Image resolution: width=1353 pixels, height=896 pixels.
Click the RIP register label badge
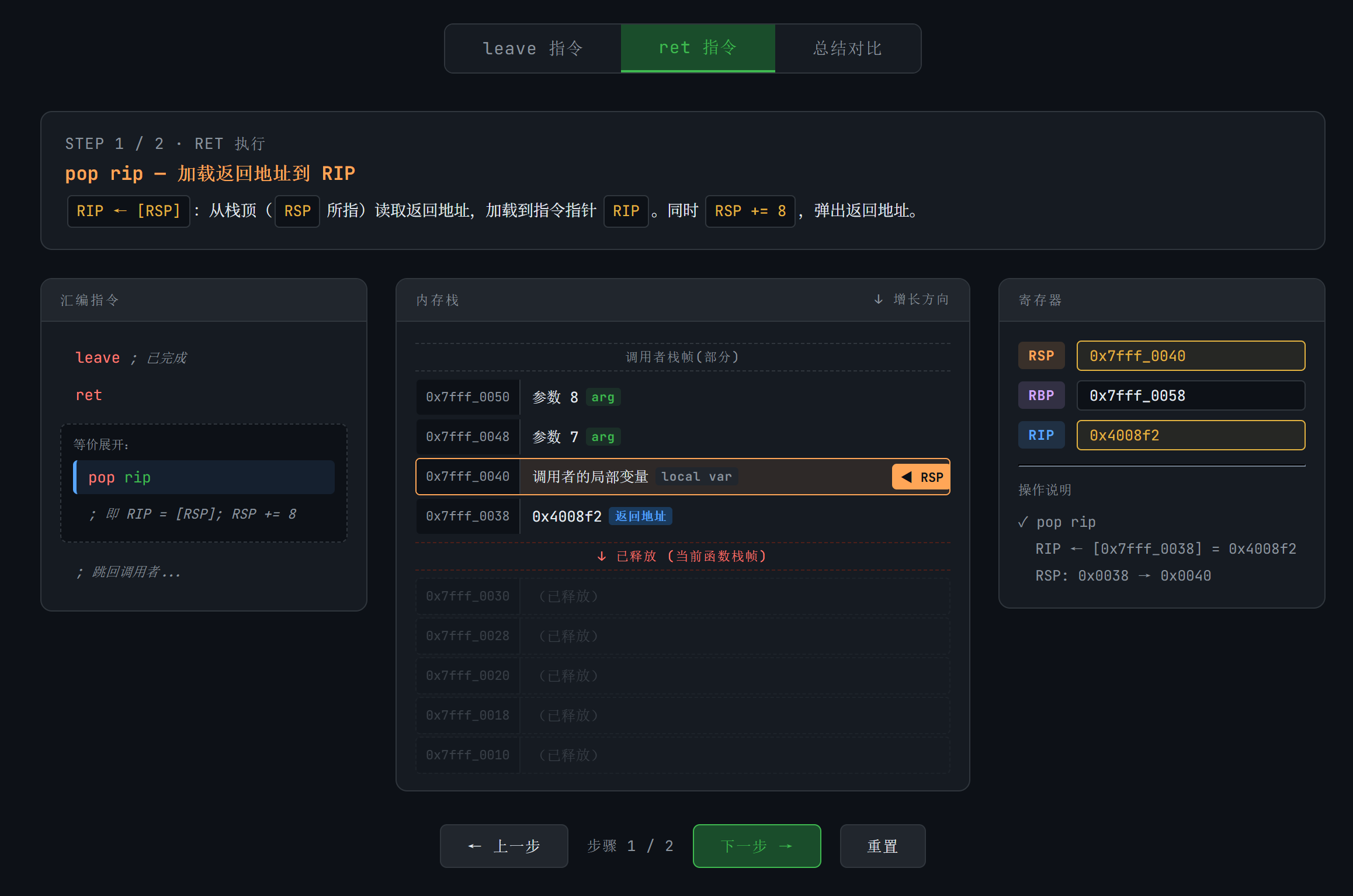[1041, 435]
